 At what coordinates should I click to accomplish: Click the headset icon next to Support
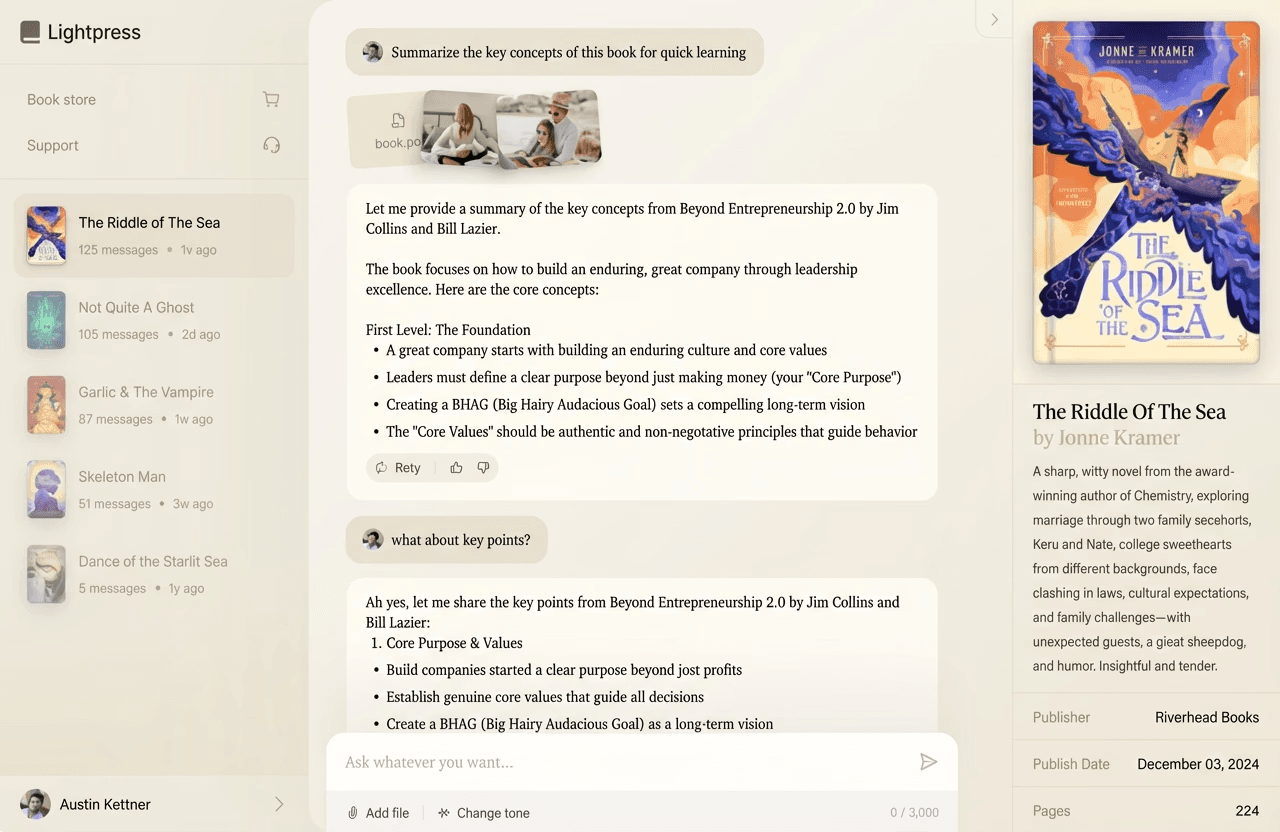[x=271, y=145]
